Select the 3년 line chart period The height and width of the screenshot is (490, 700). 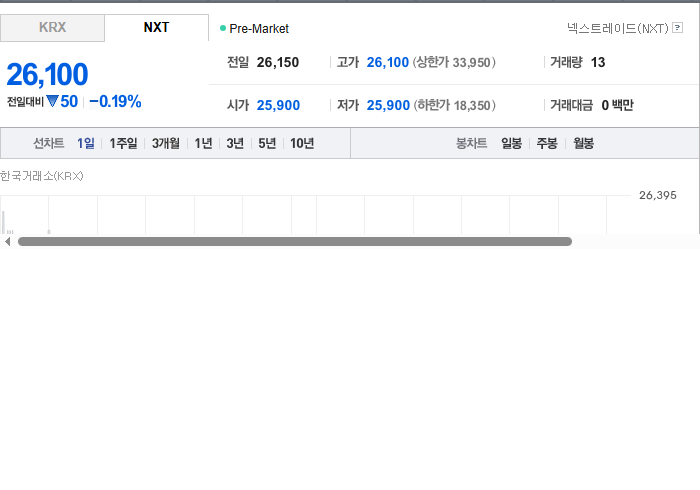235,143
